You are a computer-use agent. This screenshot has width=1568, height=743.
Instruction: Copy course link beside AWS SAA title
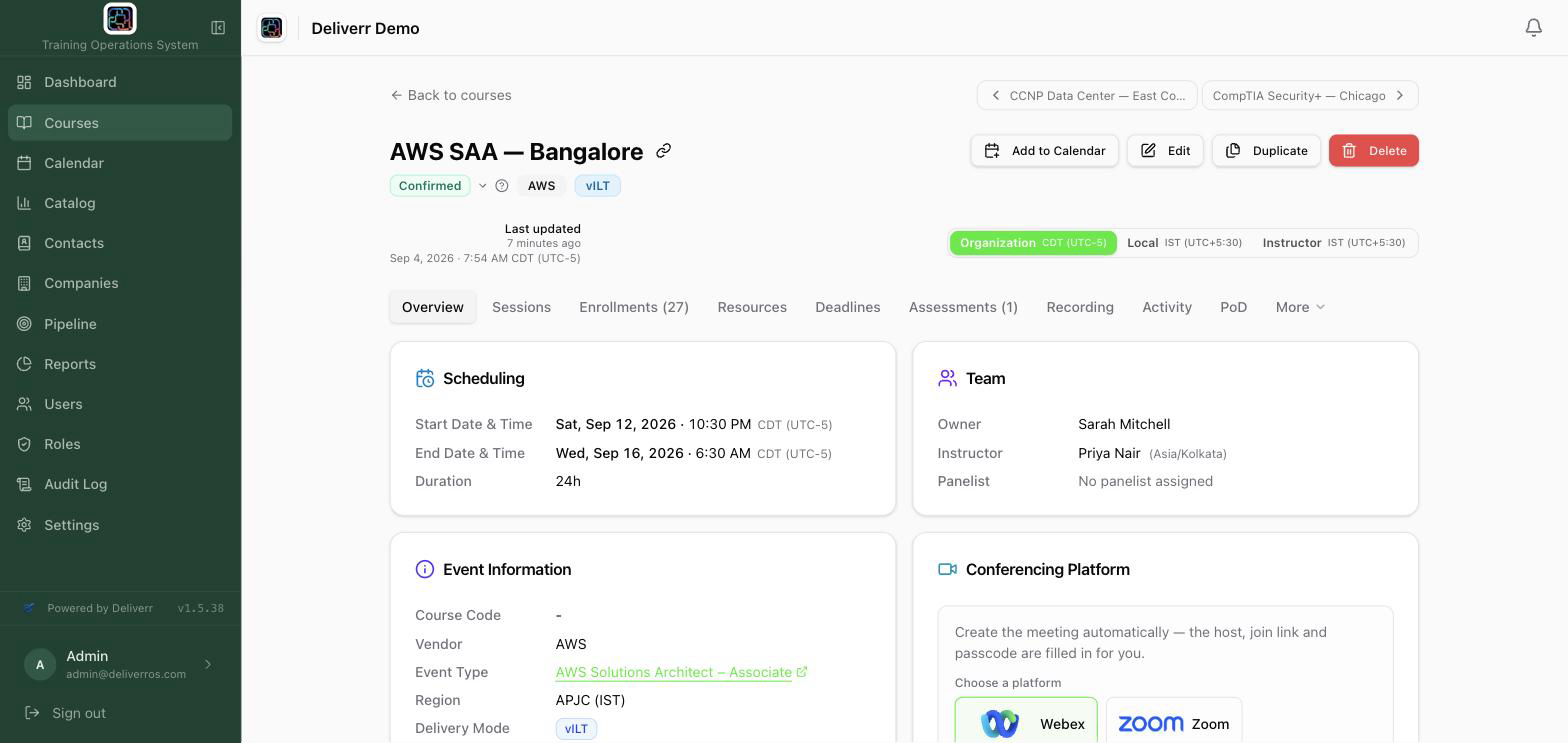[663, 151]
